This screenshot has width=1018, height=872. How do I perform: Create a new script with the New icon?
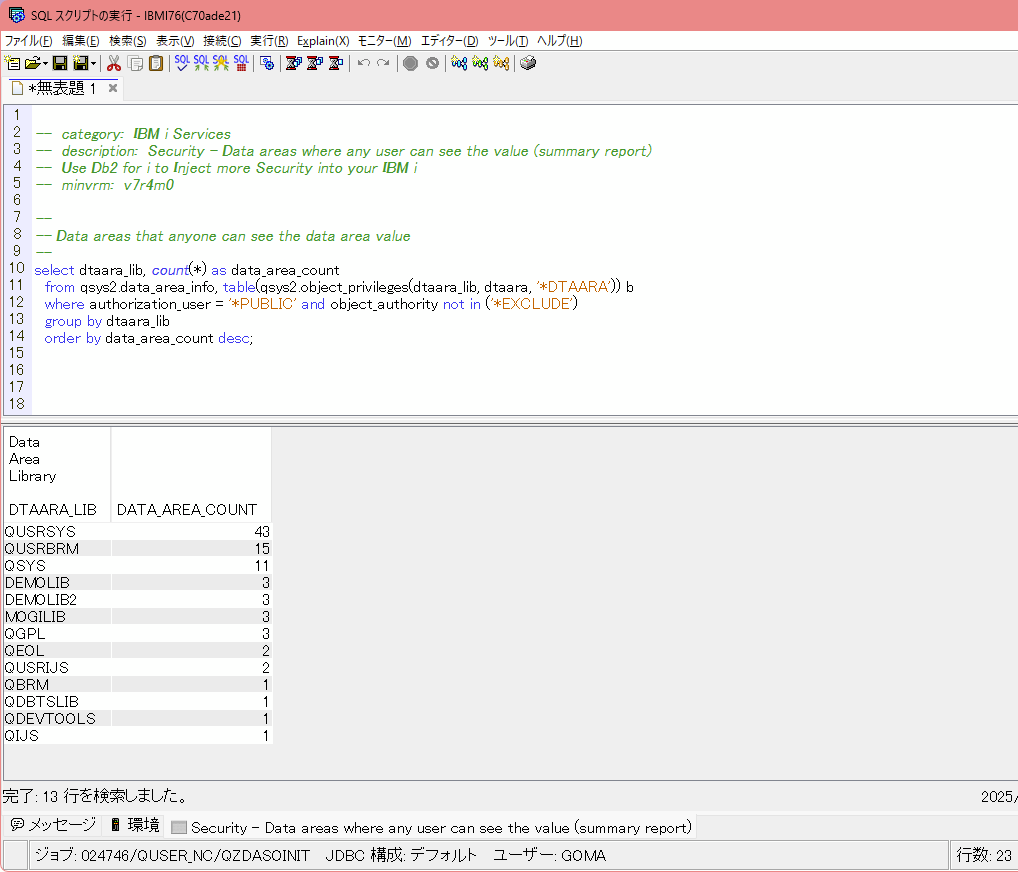click(x=12, y=63)
